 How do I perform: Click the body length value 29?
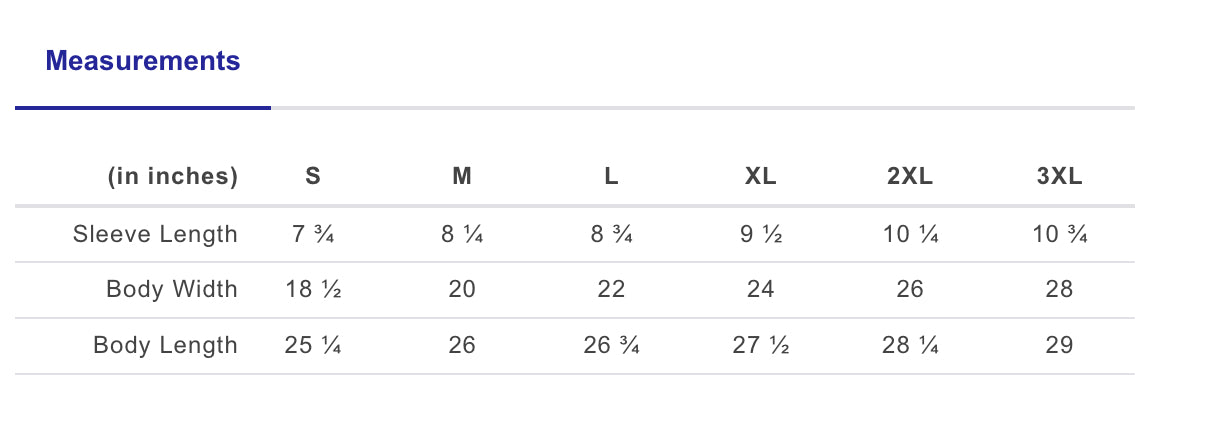[x=1059, y=346]
